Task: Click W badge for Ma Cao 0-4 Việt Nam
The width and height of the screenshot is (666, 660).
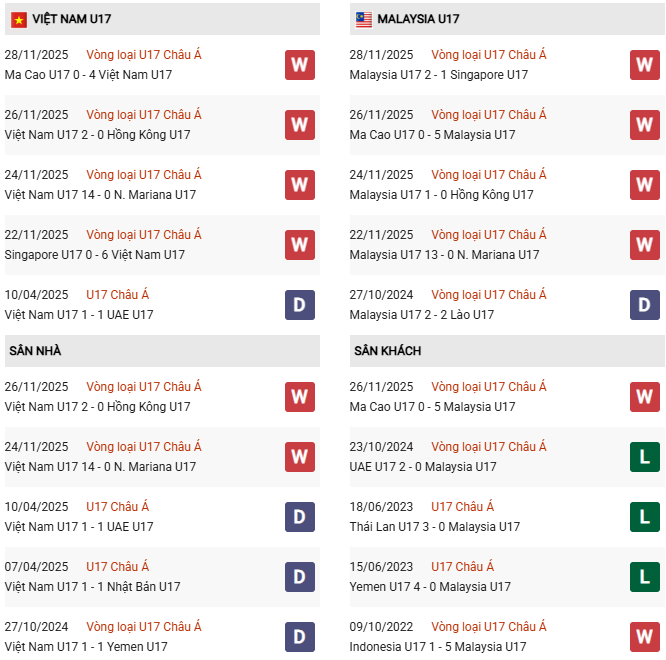Action: 300,65
